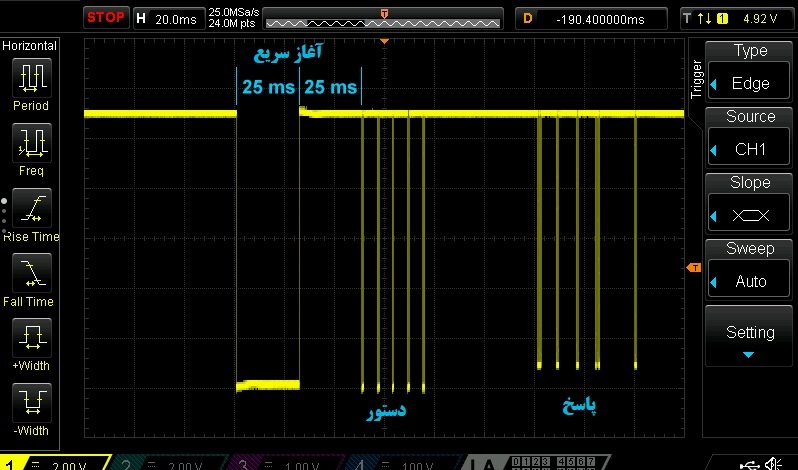Viewport: 798px width, 470px height.
Task: Open the trigger Setting submenu
Action: click(750, 336)
